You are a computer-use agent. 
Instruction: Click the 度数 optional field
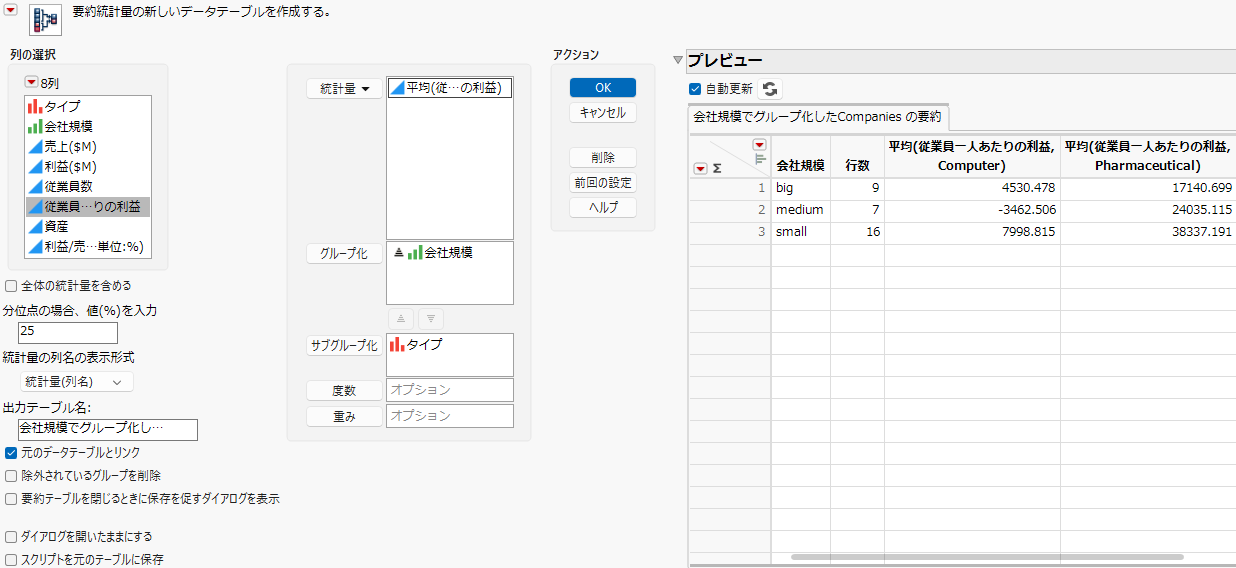tap(450, 390)
